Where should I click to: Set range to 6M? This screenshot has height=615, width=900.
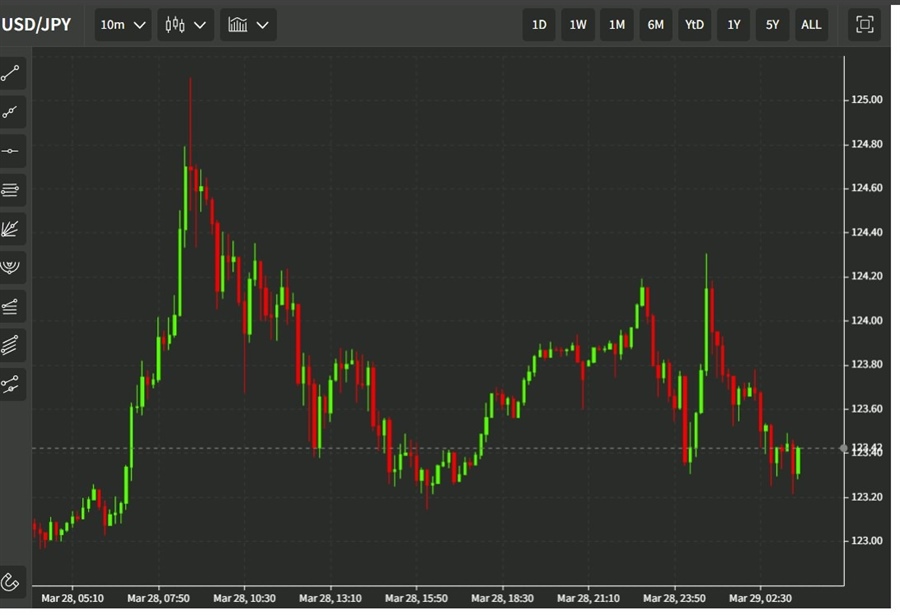coord(655,25)
